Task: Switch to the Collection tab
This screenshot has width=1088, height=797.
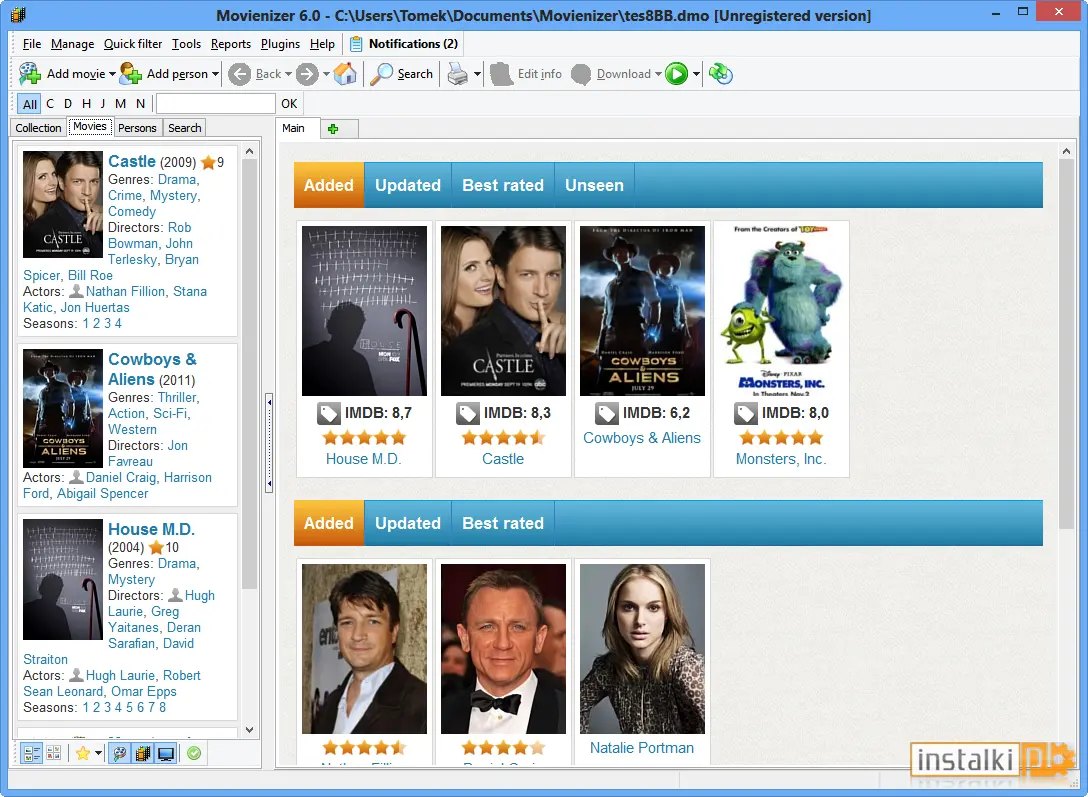Action: click(38, 128)
